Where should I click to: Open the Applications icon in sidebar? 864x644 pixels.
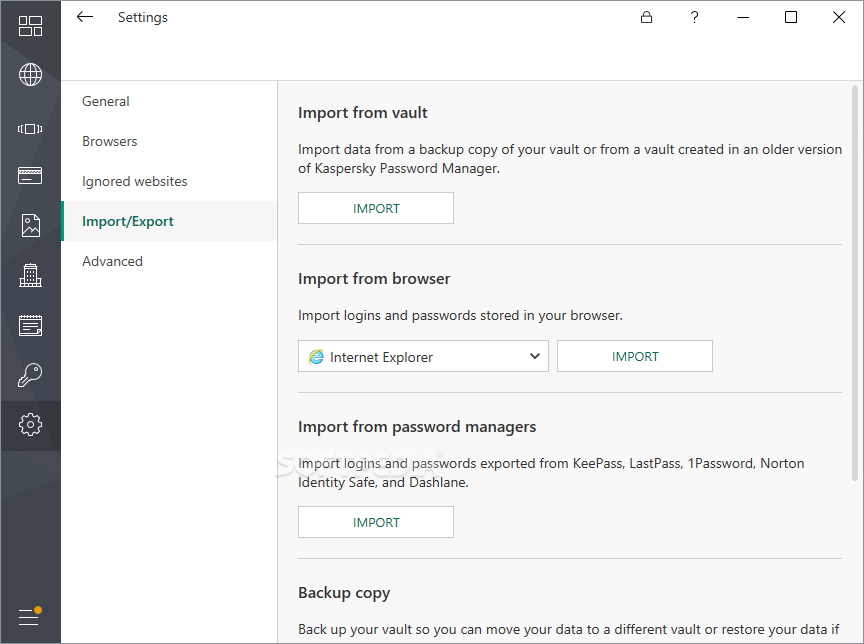click(30, 129)
